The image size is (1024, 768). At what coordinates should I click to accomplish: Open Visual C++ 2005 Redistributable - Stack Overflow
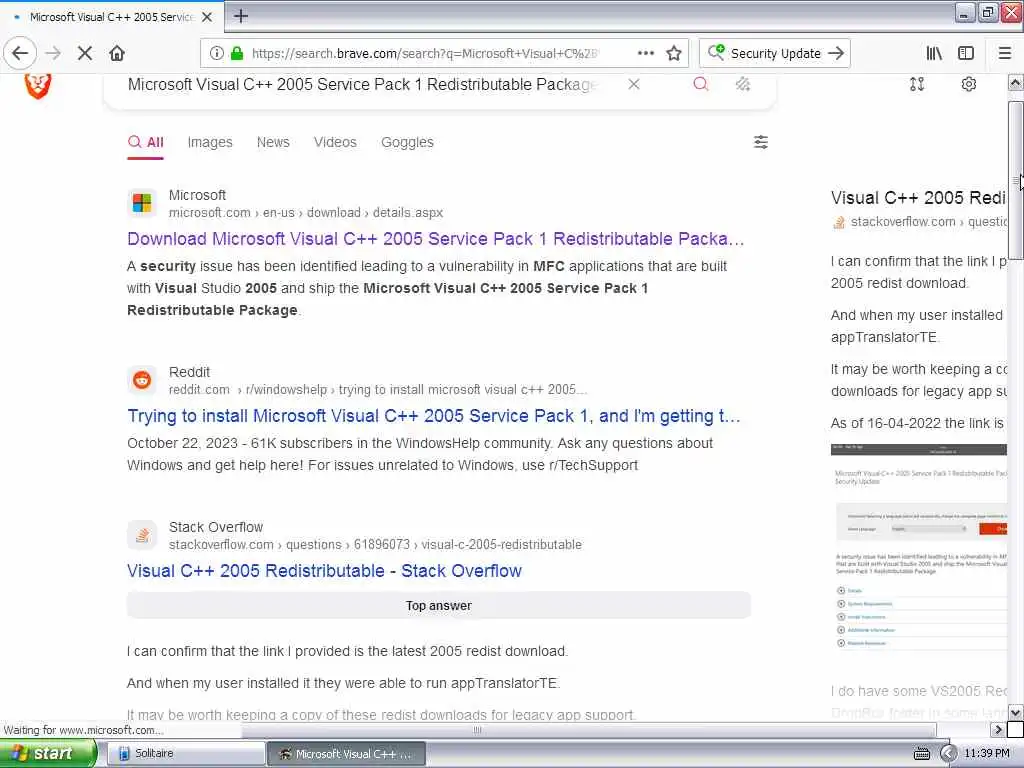click(x=325, y=571)
